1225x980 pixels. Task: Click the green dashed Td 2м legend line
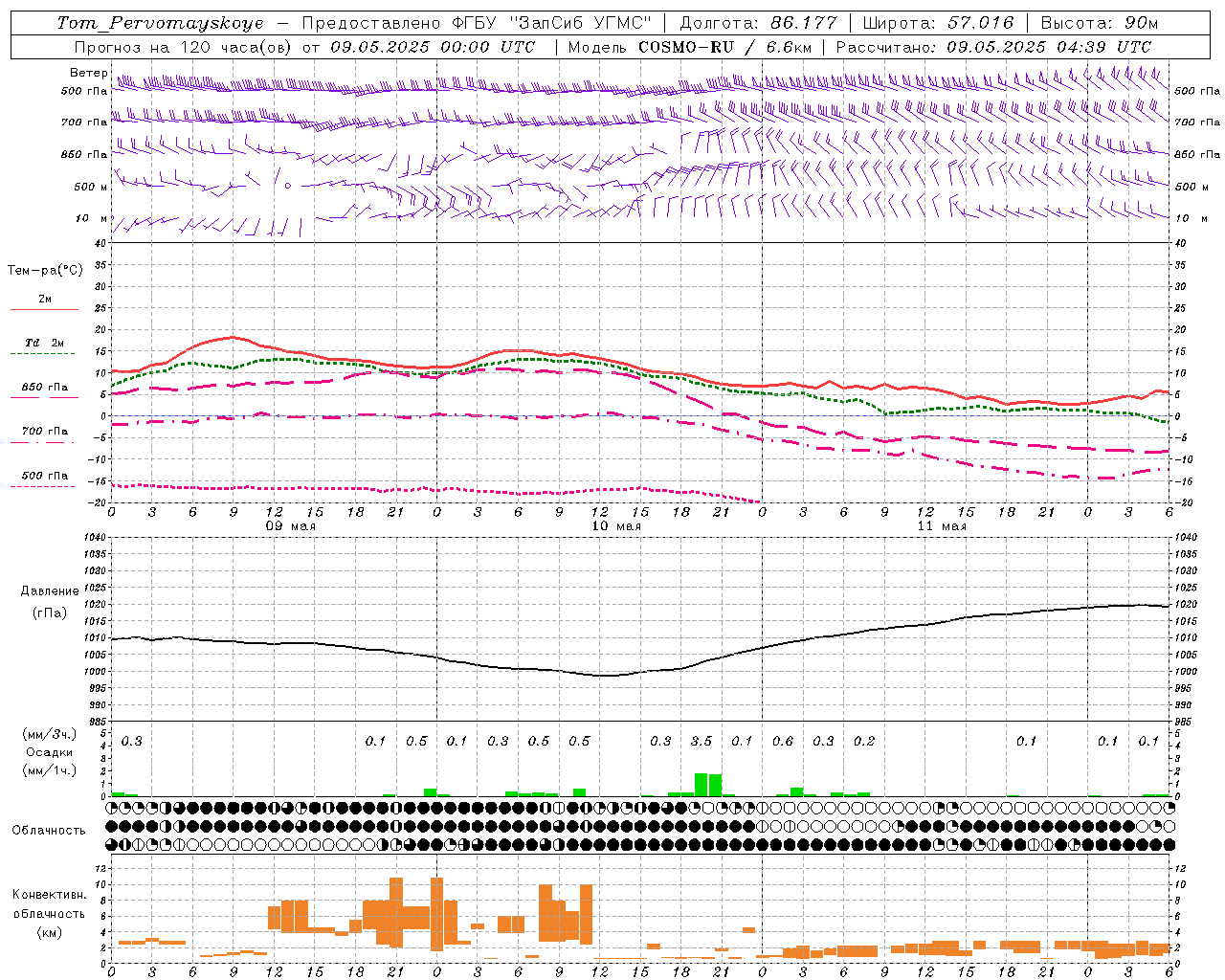[x=44, y=354]
